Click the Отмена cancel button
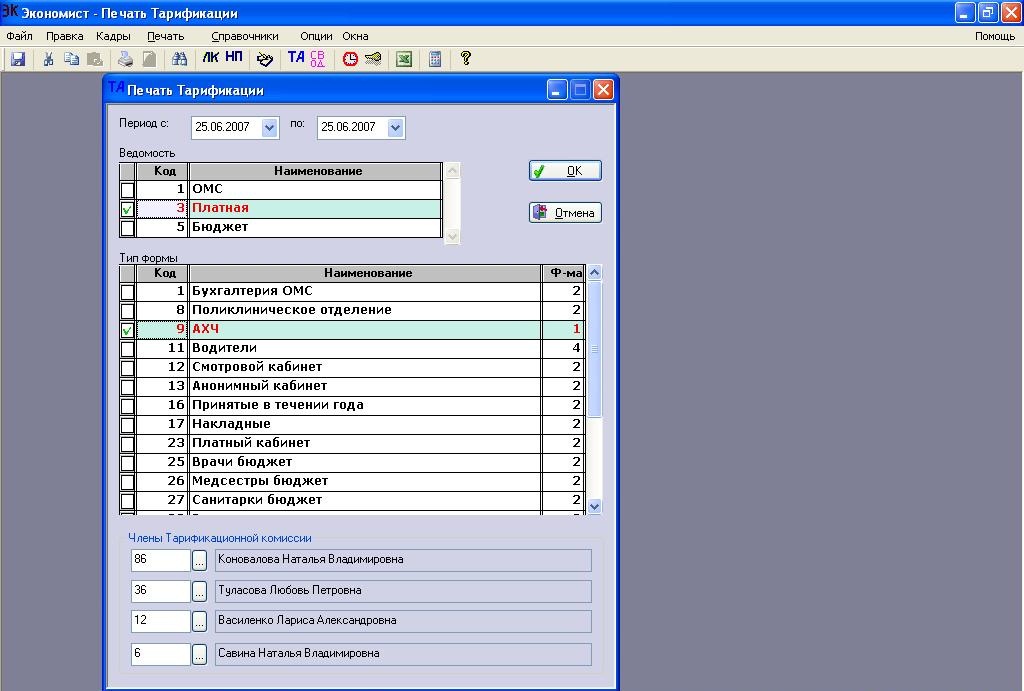Image resolution: width=1024 pixels, height=691 pixels. point(565,213)
